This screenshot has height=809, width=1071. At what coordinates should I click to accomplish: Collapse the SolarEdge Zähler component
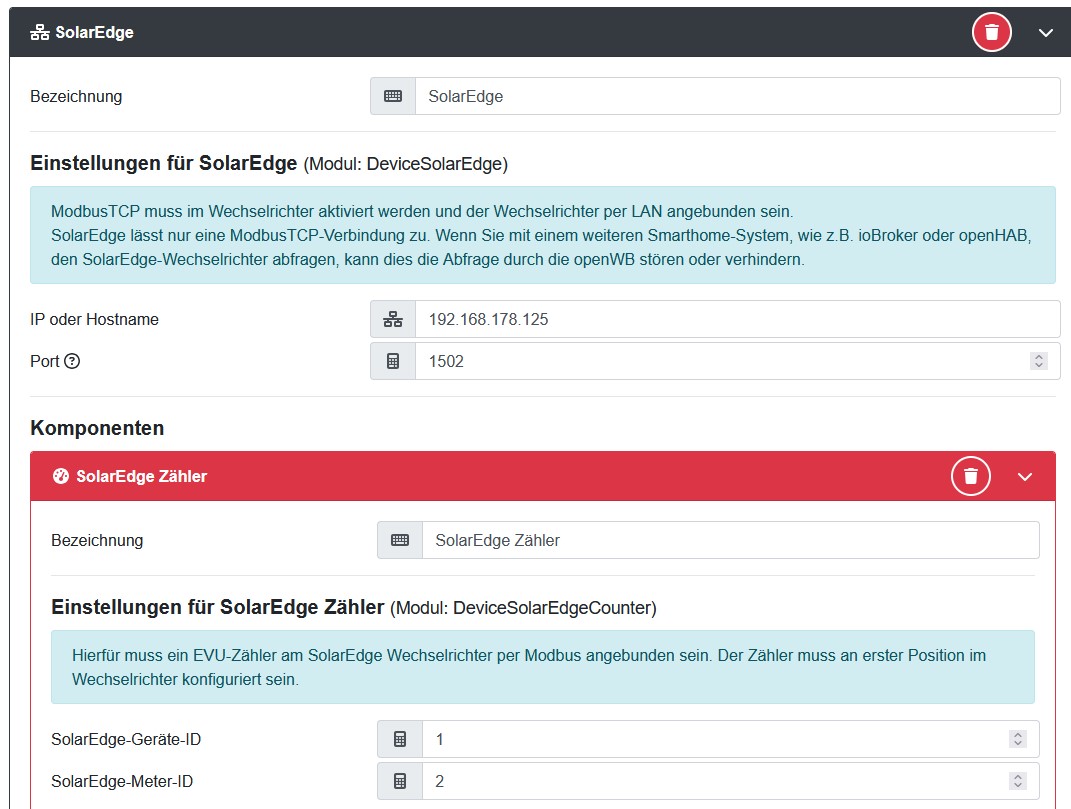tap(1025, 477)
